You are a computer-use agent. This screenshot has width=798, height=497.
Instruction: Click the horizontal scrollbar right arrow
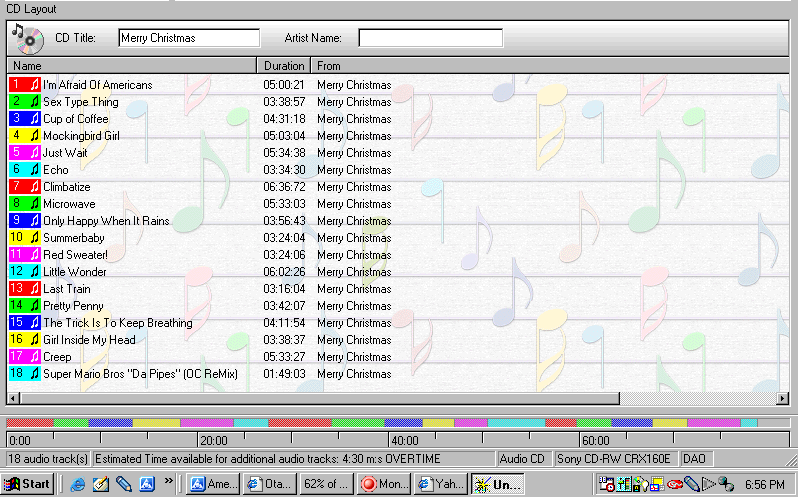[783, 398]
